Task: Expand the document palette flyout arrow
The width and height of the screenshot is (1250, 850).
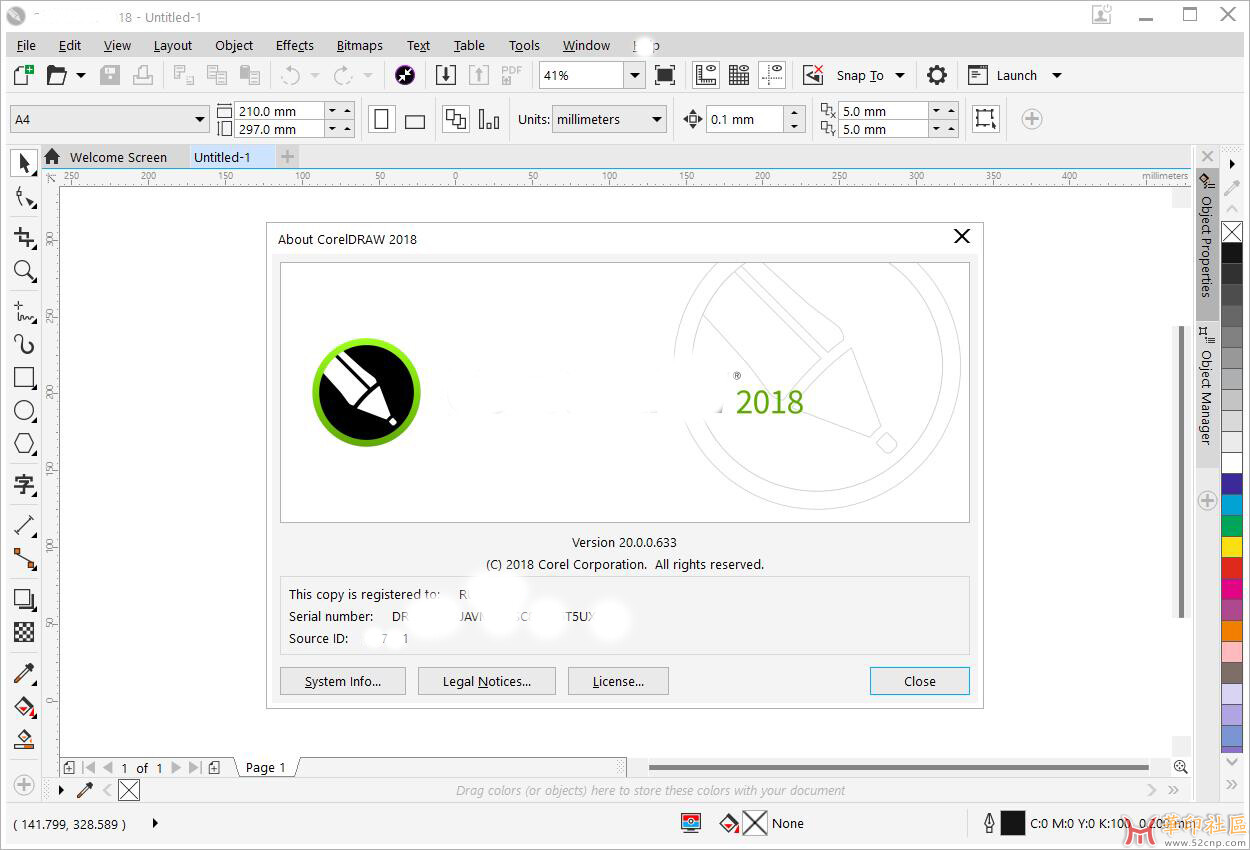Action: 61,791
